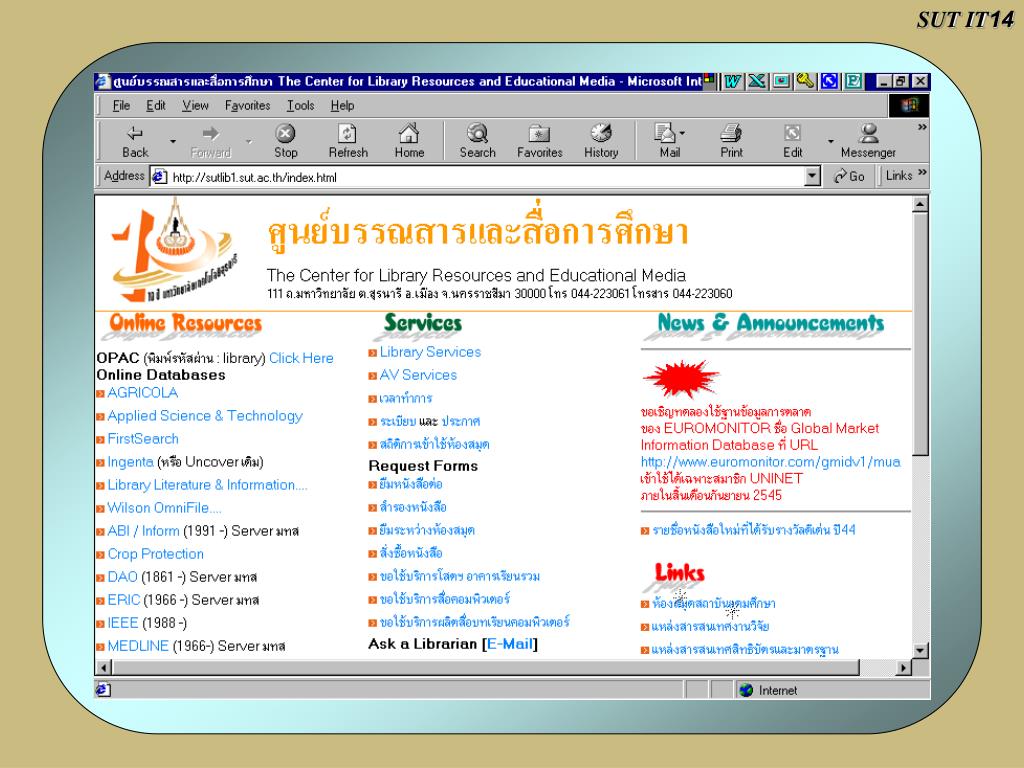Open the Wilson OmniFile link
1024x768 pixels.
164,508
